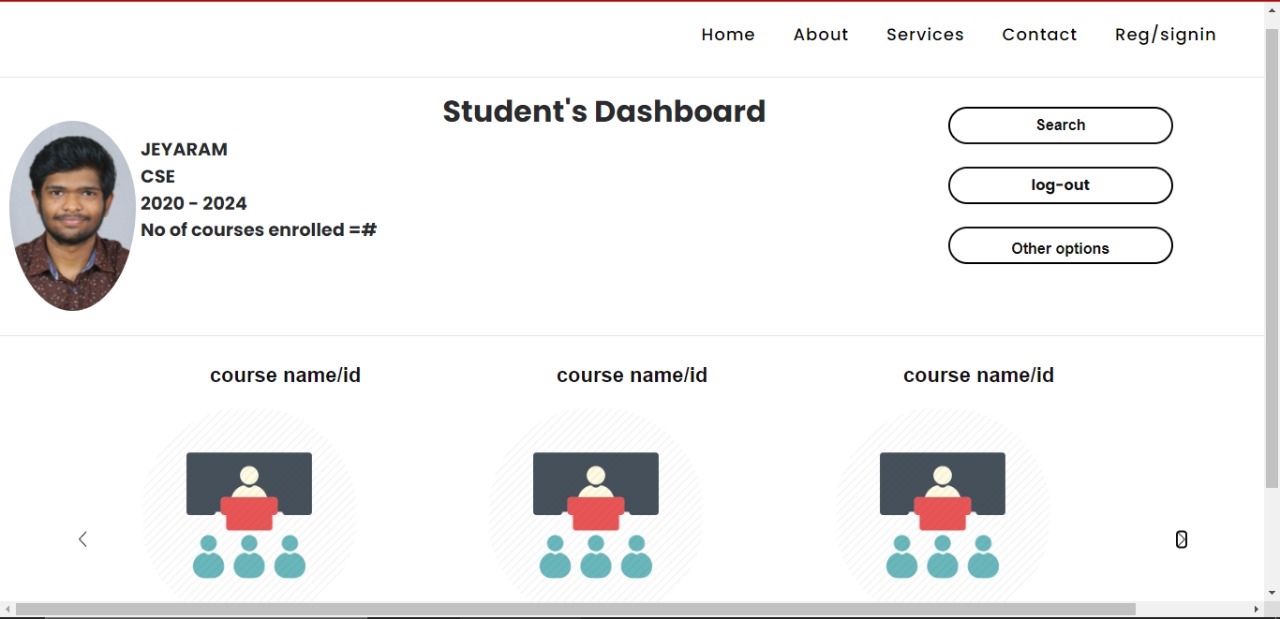
Task: Open the Services menu item
Action: tap(925, 34)
